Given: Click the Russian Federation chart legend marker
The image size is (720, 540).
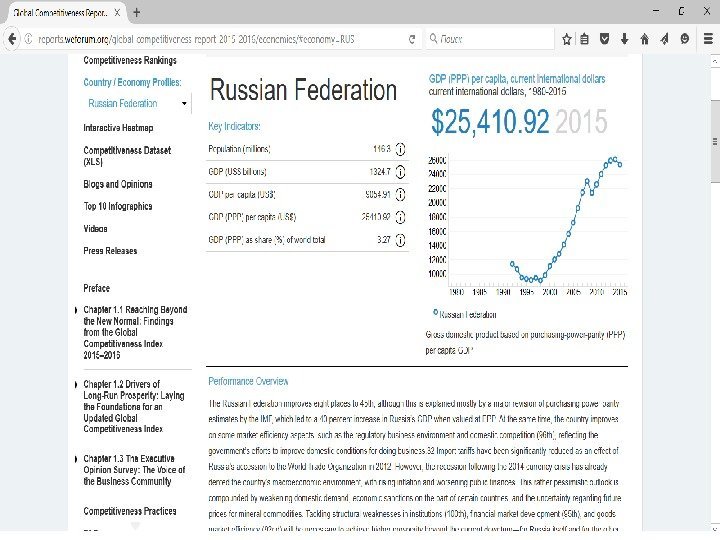Looking at the screenshot, I should point(435,312).
